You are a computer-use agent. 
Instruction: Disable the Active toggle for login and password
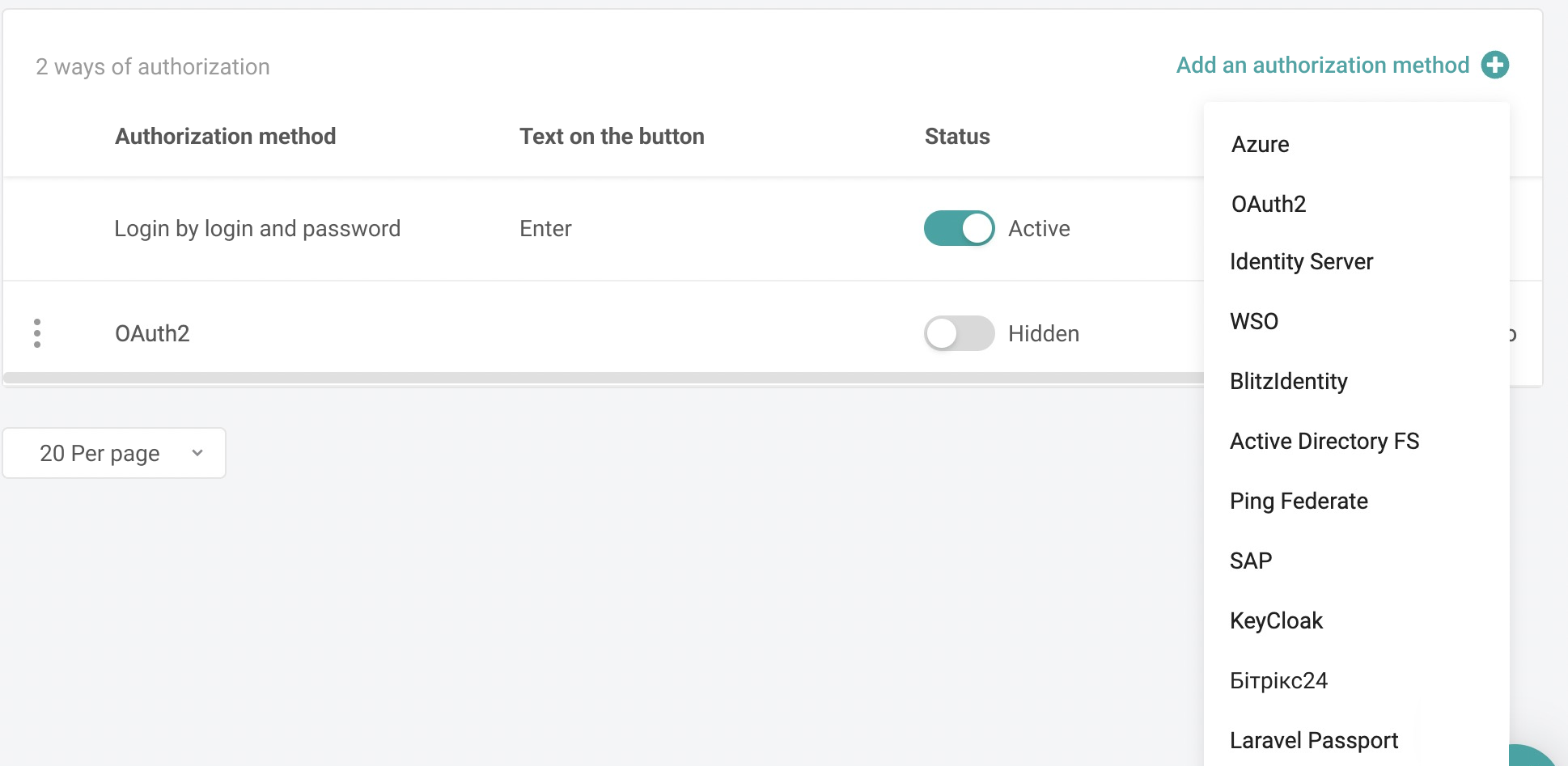[959, 228]
